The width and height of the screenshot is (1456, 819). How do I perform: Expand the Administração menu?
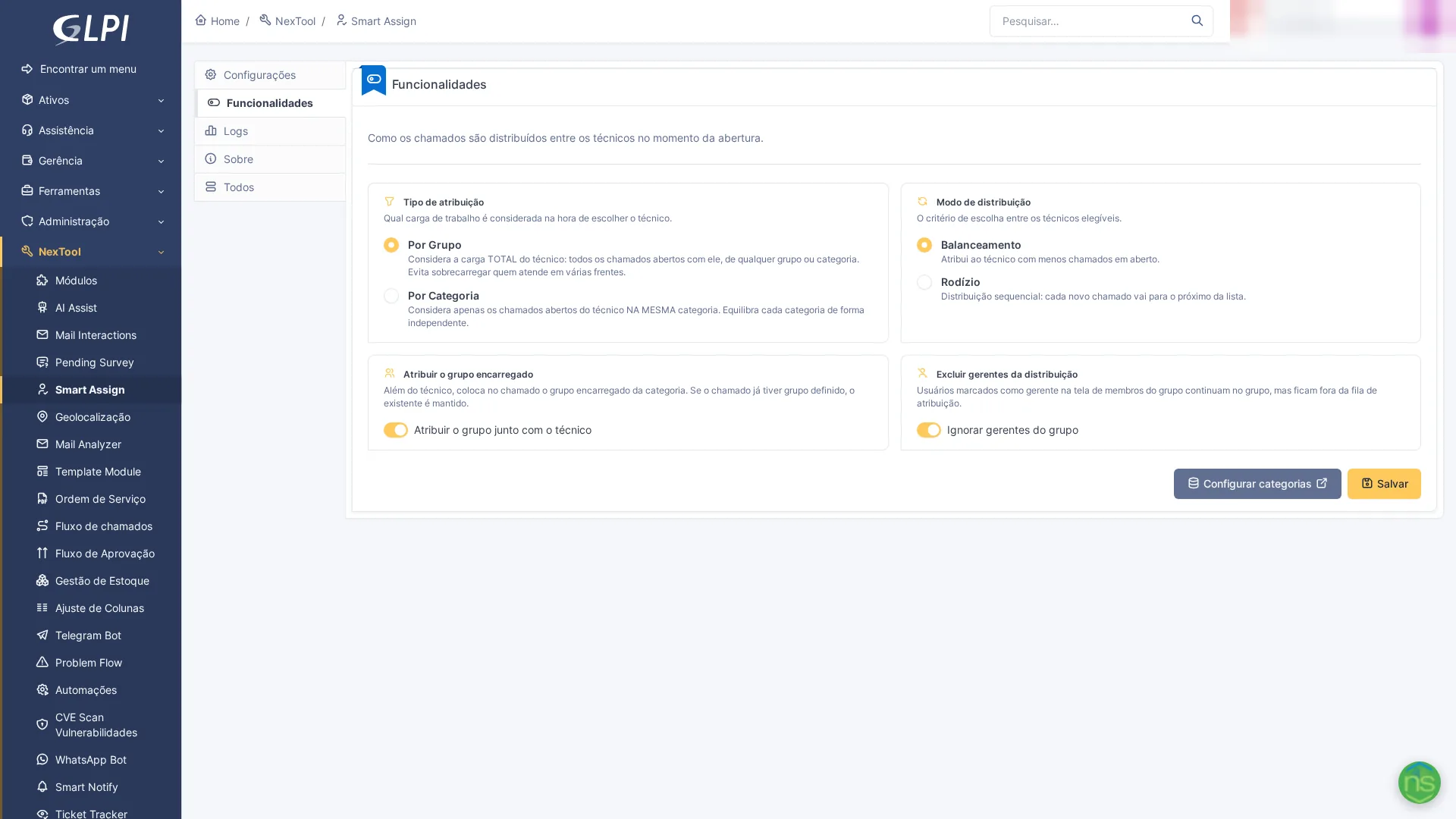tap(91, 221)
